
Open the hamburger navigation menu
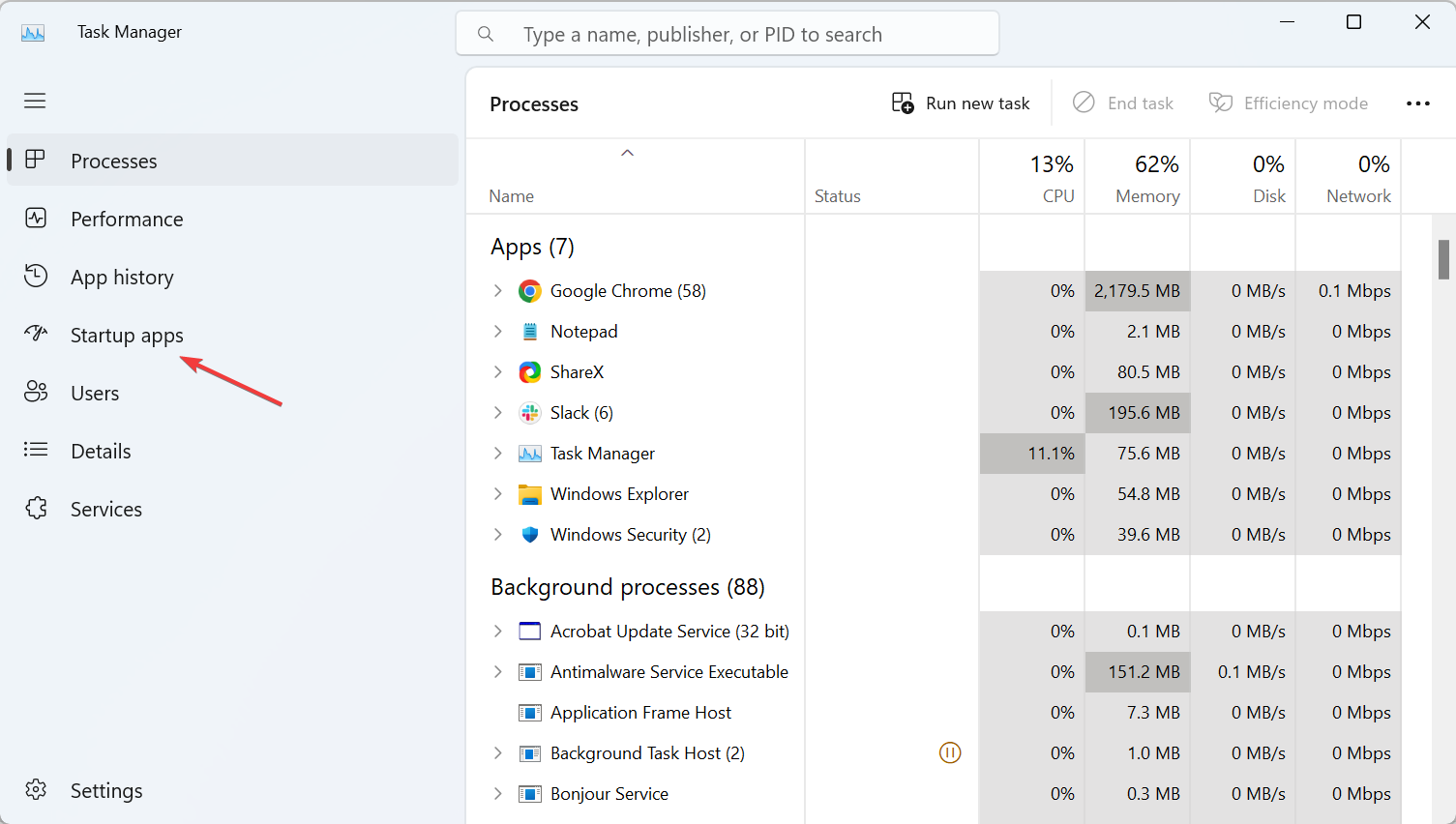35,101
